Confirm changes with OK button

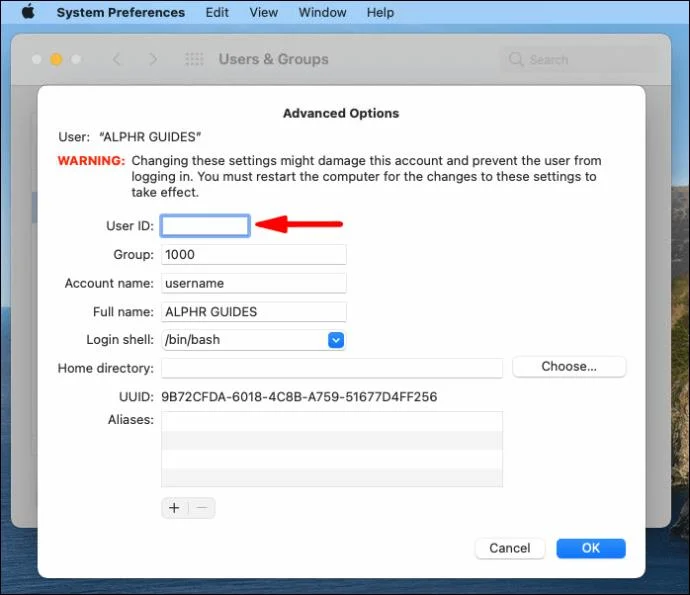pos(591,548)
